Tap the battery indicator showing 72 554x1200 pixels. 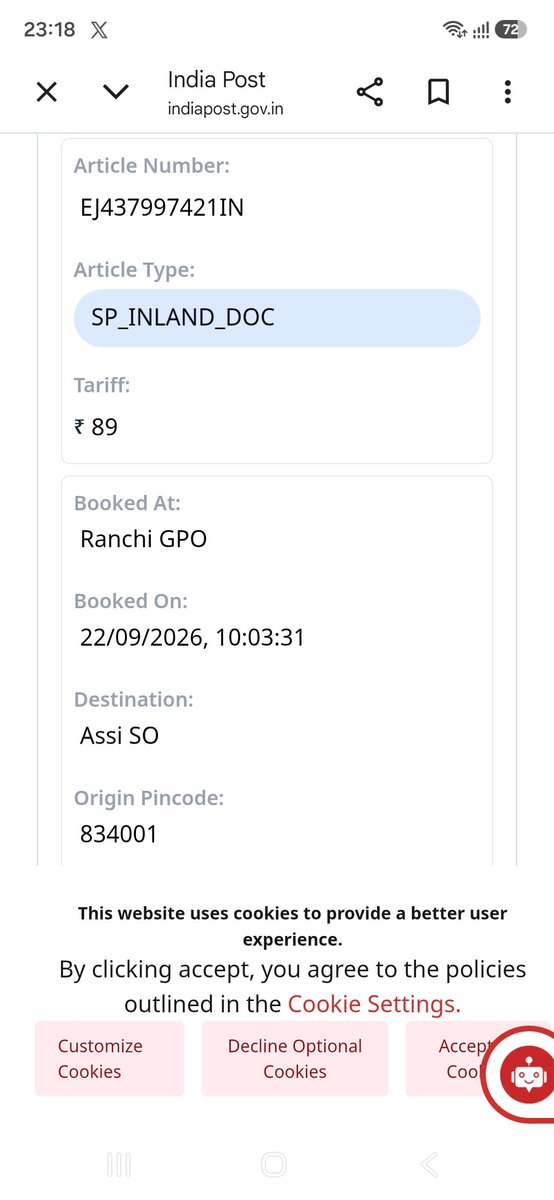click(509, 30)
